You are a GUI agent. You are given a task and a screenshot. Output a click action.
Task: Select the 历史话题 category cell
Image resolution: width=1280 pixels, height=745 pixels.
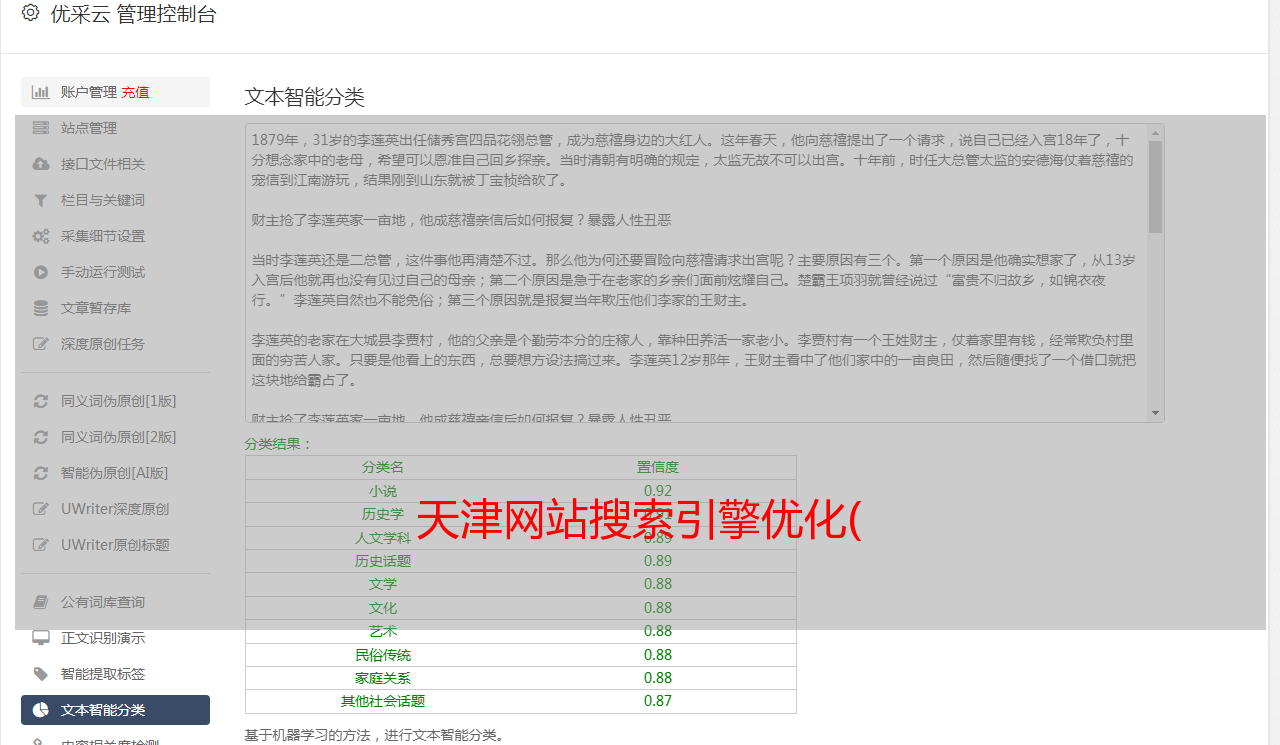click(x=383, y=561)
